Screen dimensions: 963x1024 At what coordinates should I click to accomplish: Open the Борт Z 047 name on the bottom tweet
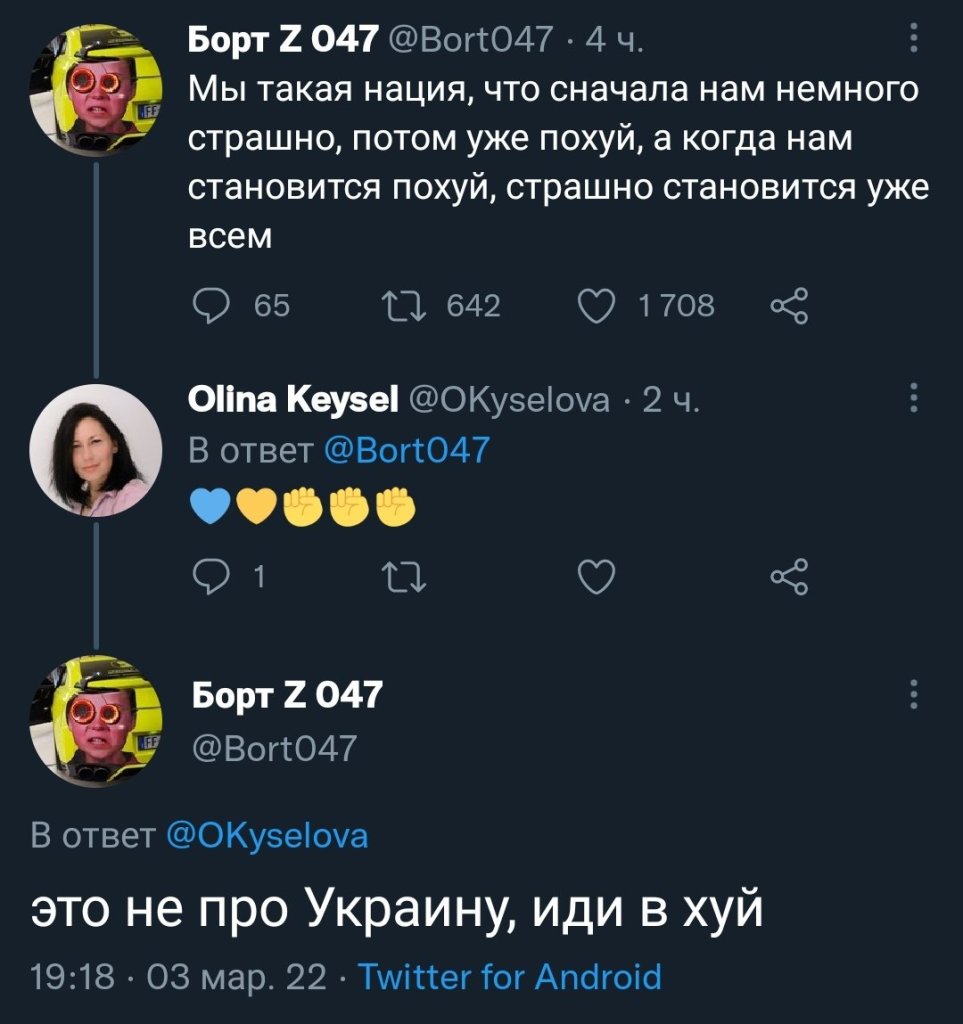pos(287,694)
